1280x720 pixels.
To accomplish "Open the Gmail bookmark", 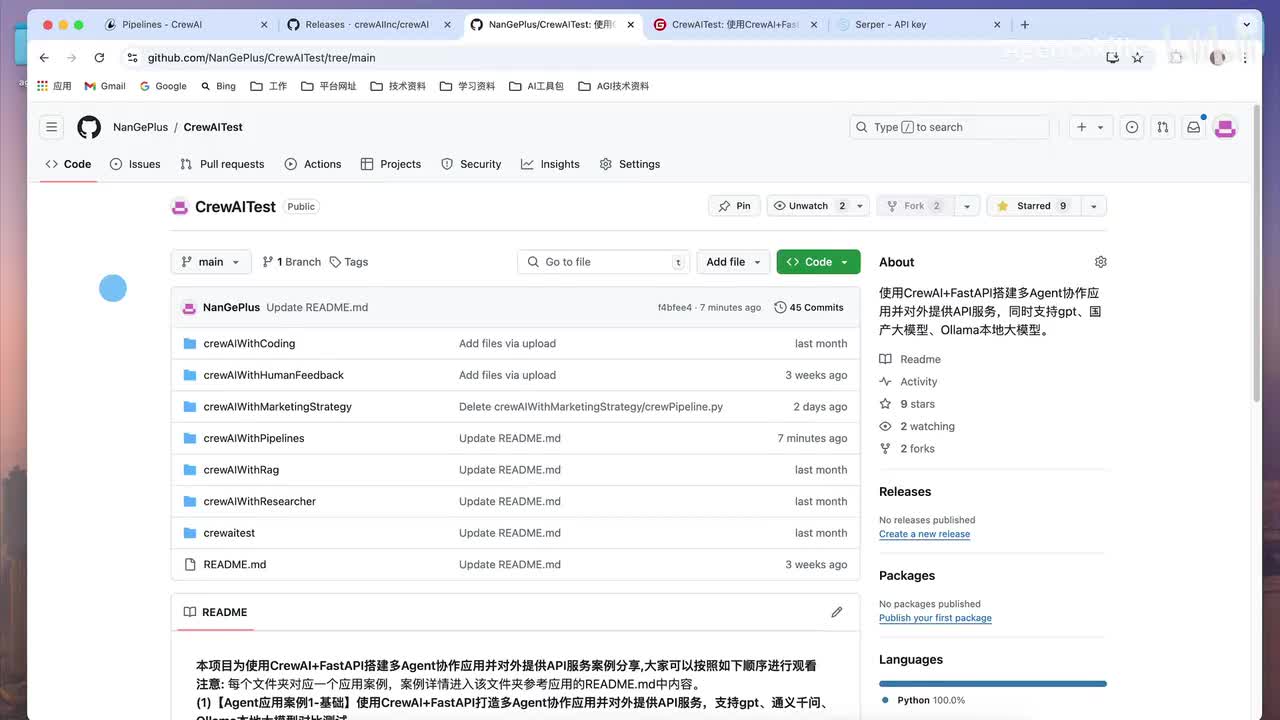I will tap(105, 86).
